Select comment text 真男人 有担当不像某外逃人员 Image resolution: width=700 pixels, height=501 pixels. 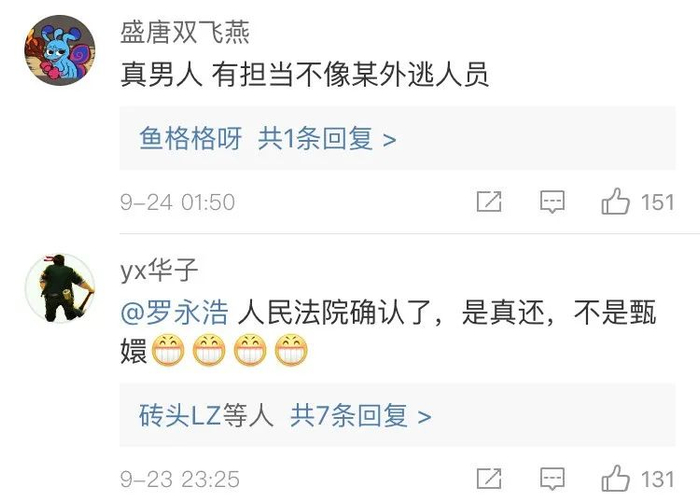pyautogui.click(x=305, y=74)
